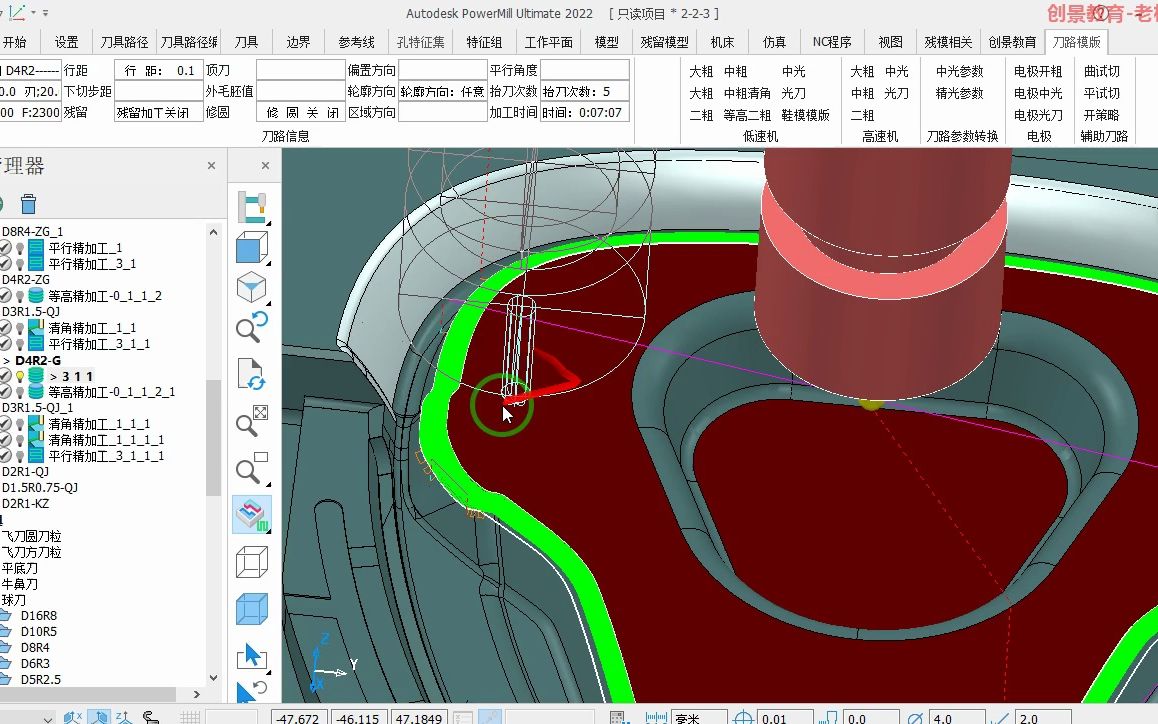
Task: Click the 清角精加工_1_1 strategy icon
Action: pos(36,327)
